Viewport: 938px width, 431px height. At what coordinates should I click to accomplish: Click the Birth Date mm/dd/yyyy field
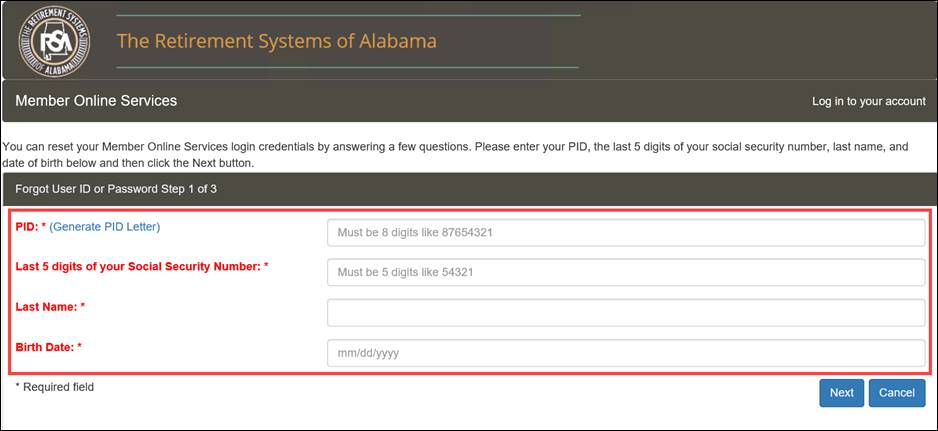pyautogui.click(x=626, y=353)
